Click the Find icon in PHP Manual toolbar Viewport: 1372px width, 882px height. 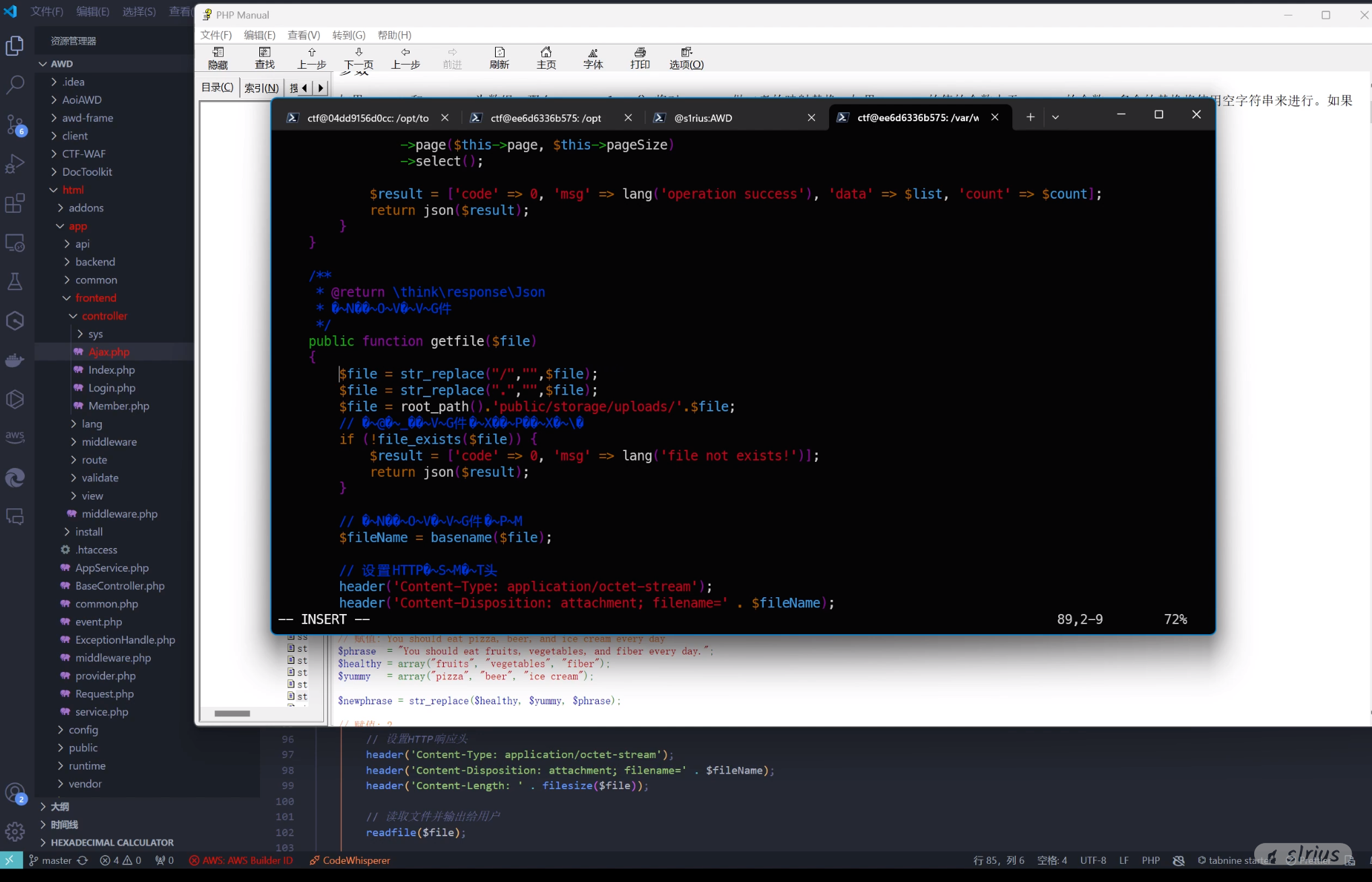click(265, 58)
